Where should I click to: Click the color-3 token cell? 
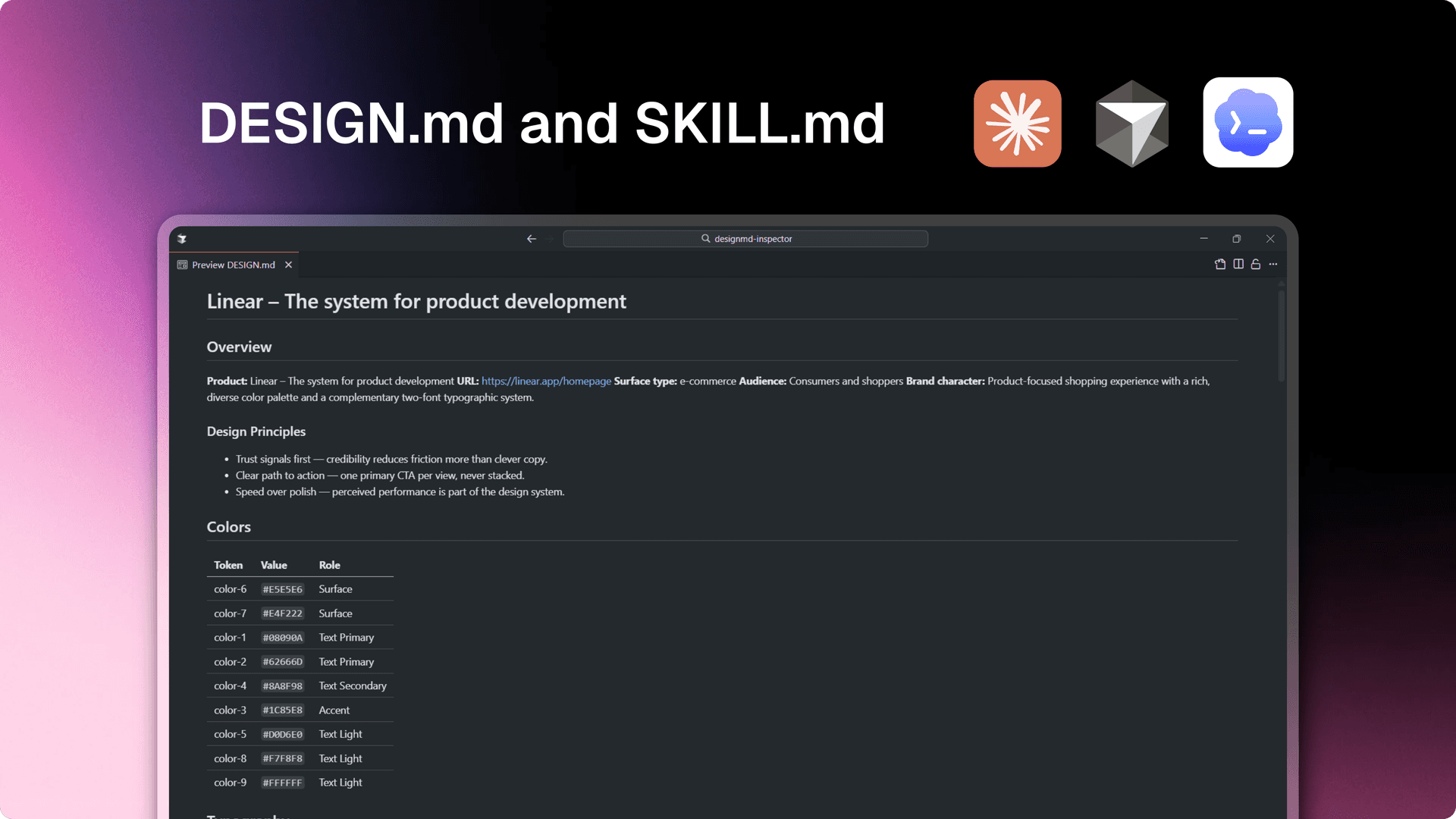tap(230, 711)
